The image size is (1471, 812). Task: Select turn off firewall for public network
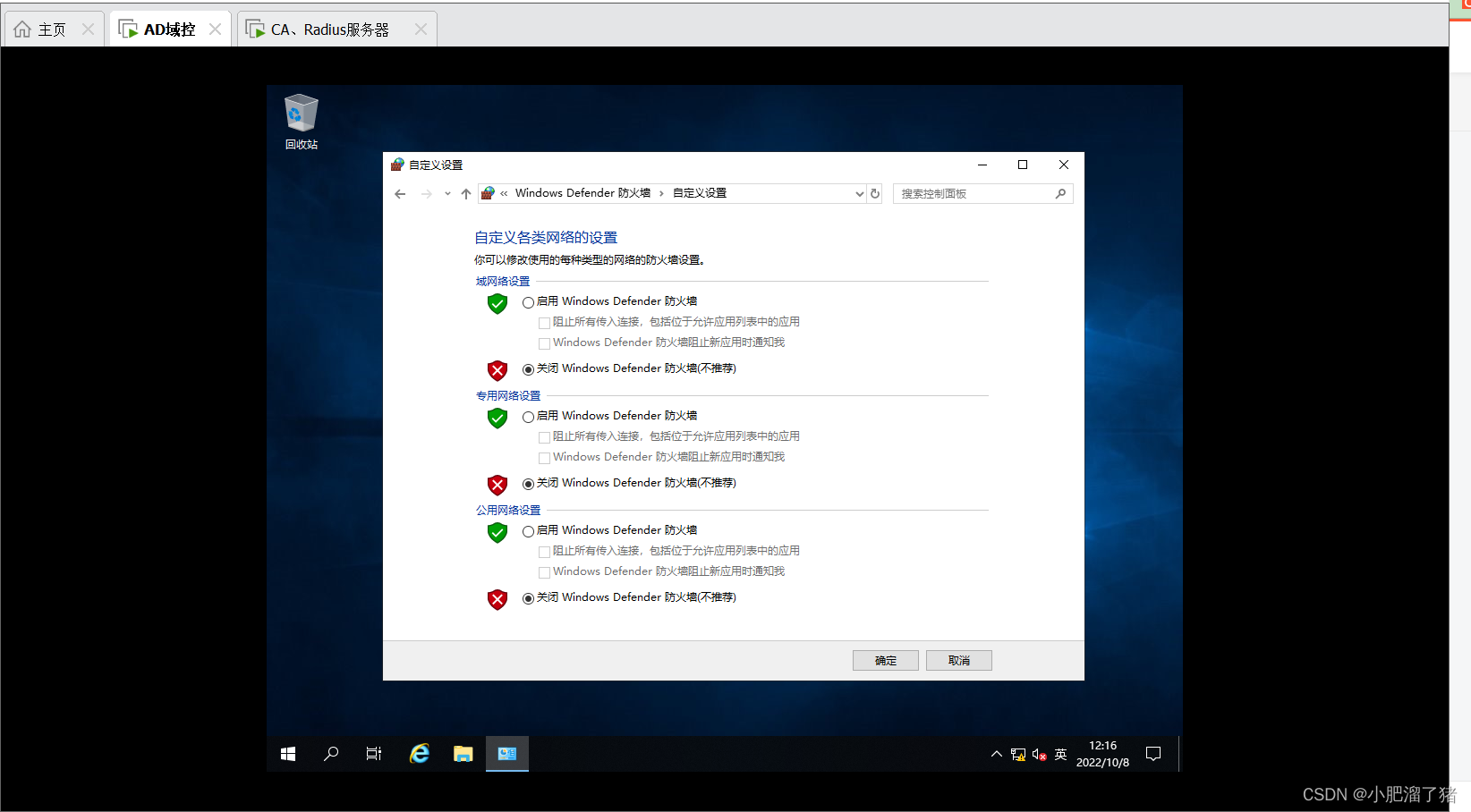(x=528, y=598)
